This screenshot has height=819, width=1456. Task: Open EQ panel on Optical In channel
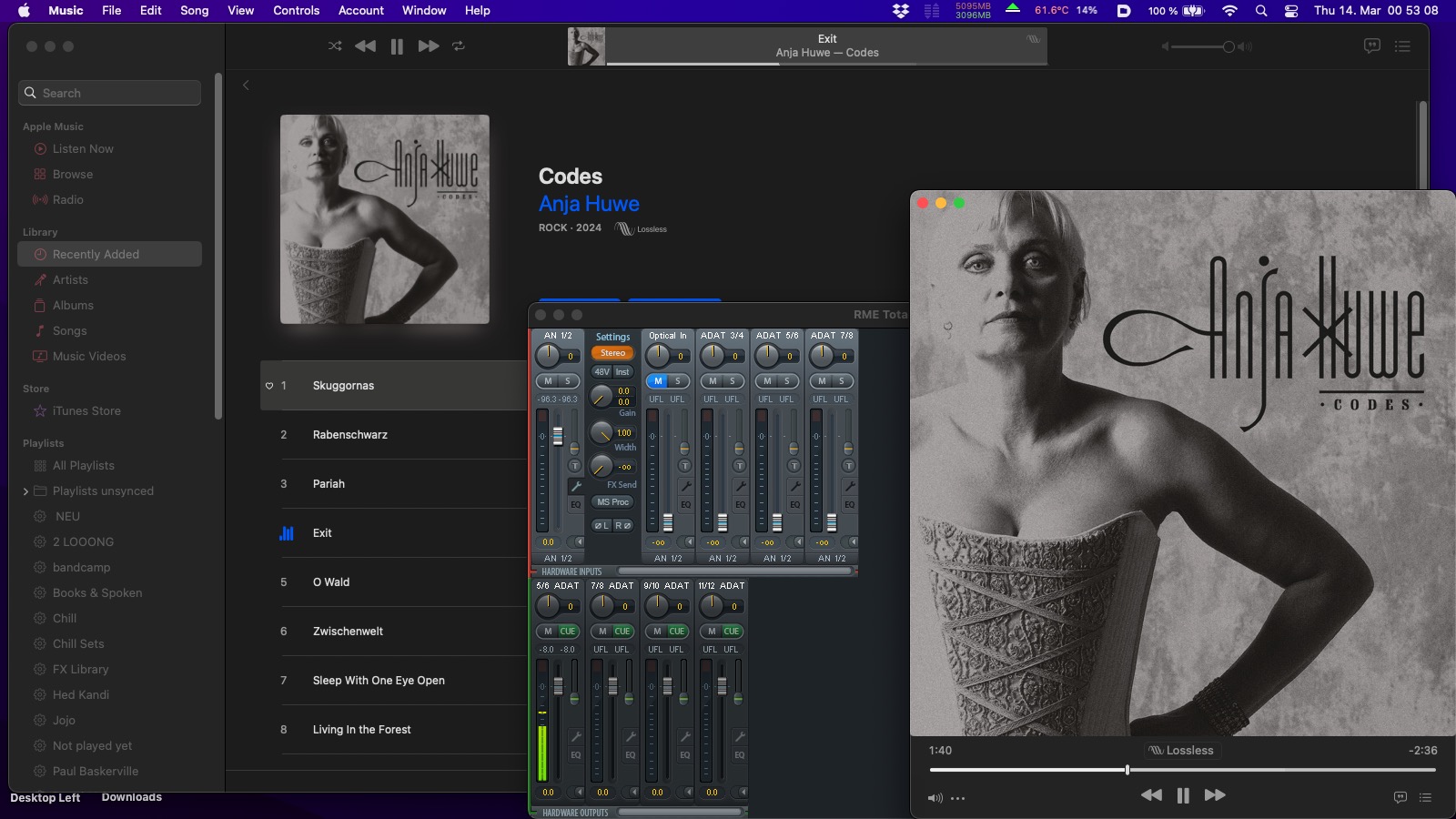pyautogui.click(x=685, y=504)
